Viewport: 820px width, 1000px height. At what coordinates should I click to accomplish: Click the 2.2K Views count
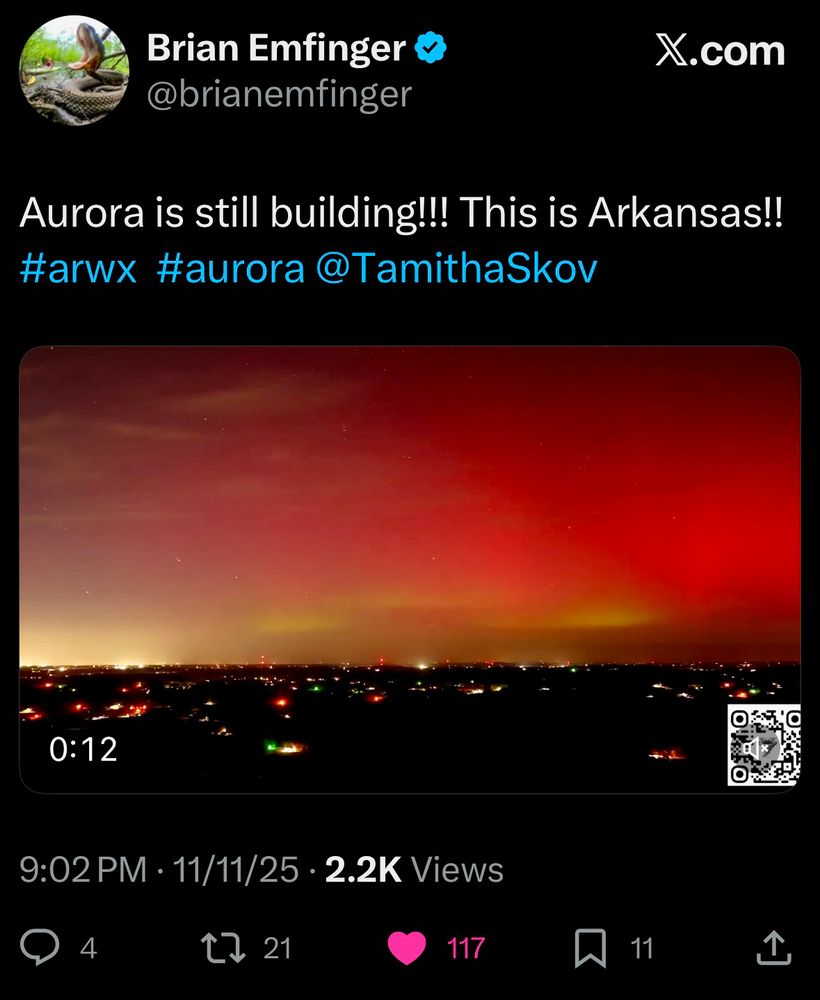pyautogui.click(x=414, y=869)
